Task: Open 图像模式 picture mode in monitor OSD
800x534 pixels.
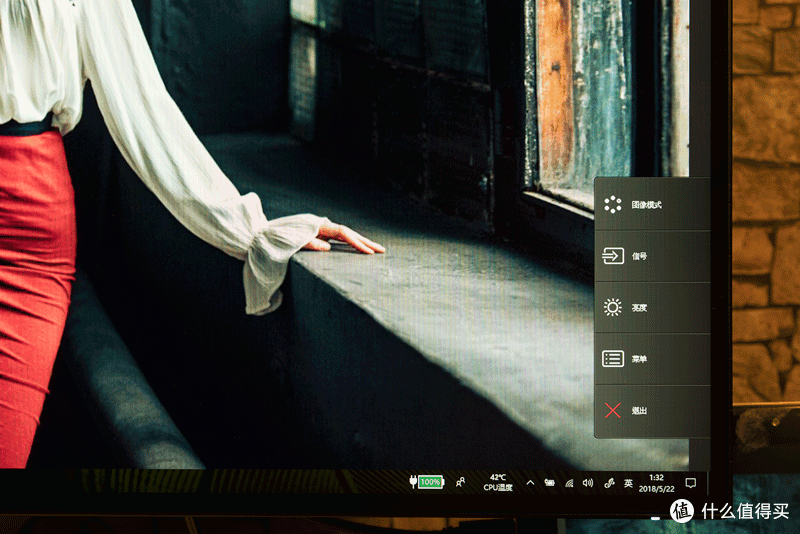Action: [x=652, y=205]
